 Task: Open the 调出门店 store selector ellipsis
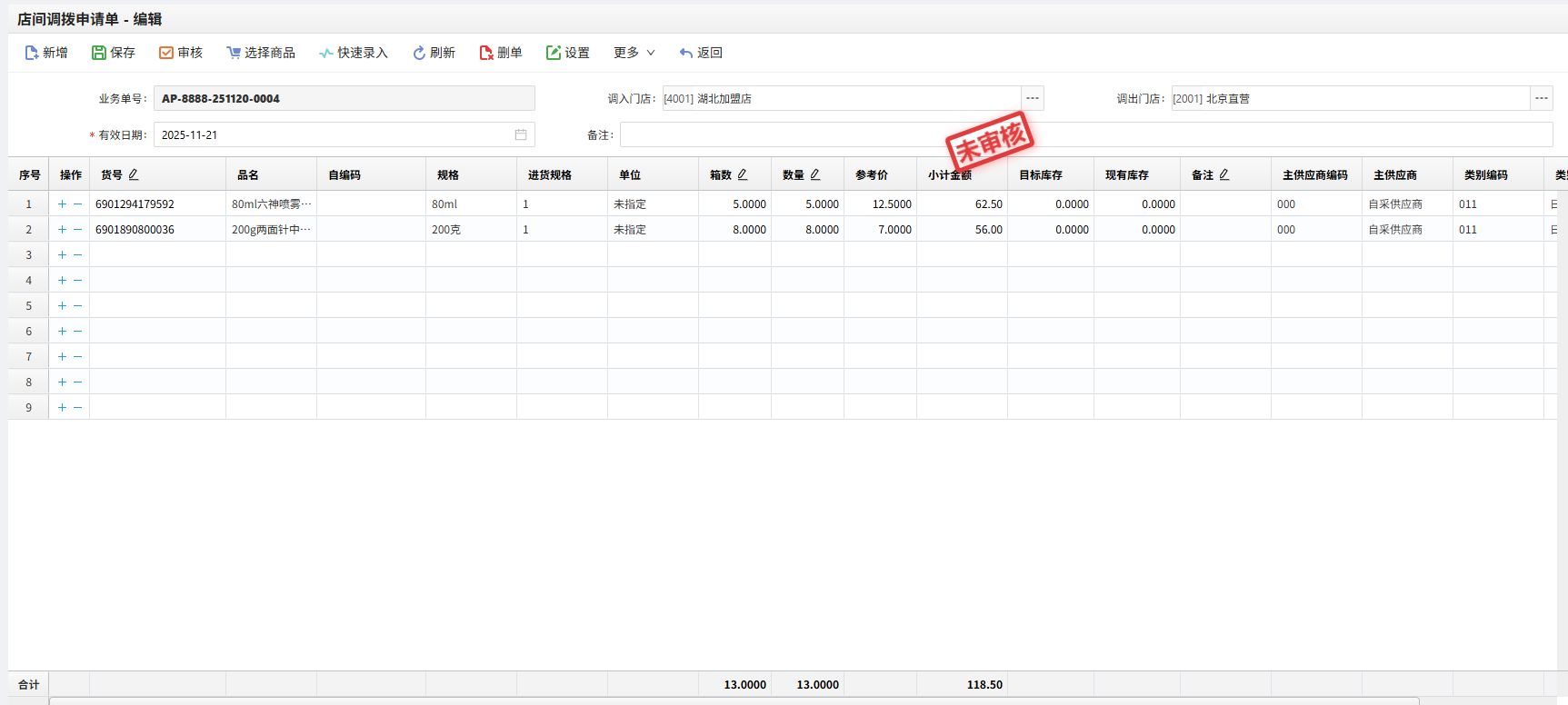(1542, 98)
